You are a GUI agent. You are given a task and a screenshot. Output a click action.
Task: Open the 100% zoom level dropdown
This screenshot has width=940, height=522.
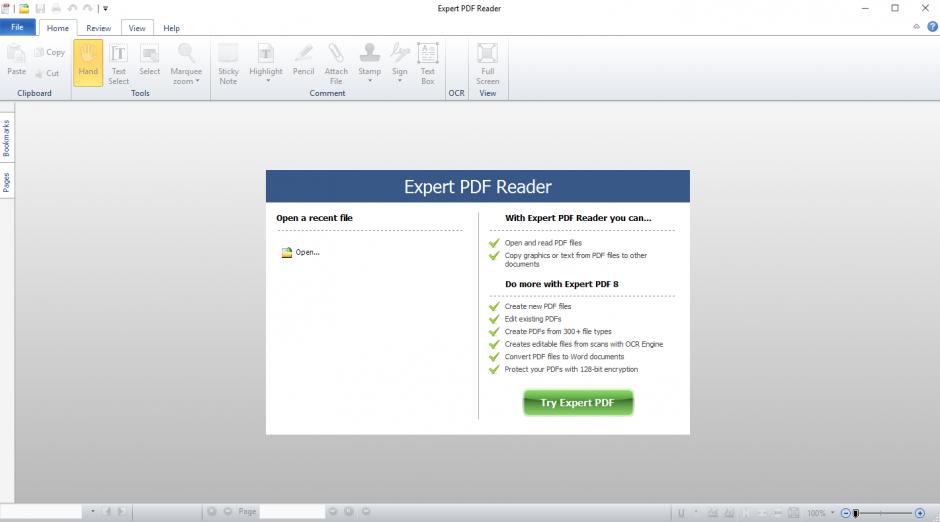(x=832, y=512)
